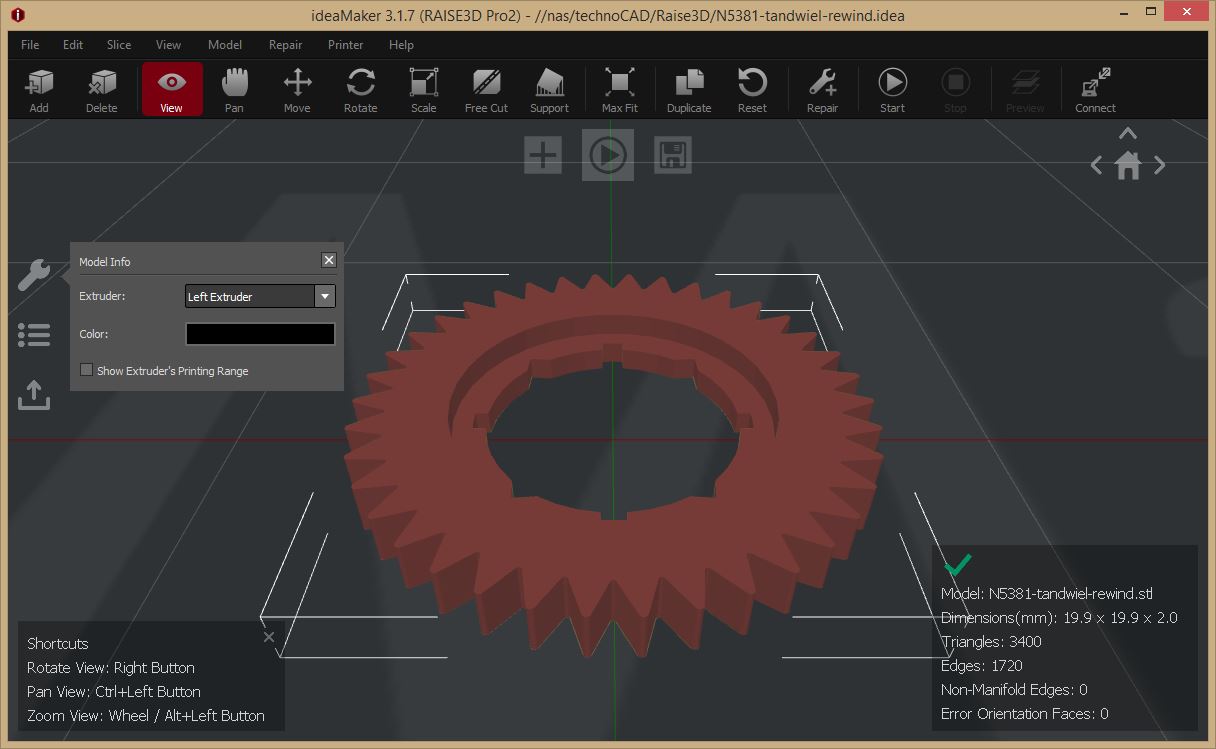The width and height of the screenshot is (1216, 749).
Task: Open the Printer menu
Action: [x=346, y=45]
